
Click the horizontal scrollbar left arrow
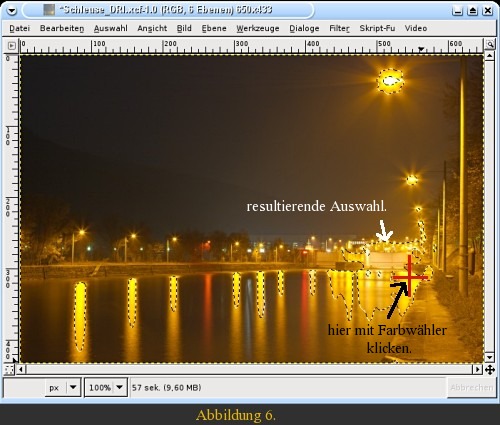21,369
